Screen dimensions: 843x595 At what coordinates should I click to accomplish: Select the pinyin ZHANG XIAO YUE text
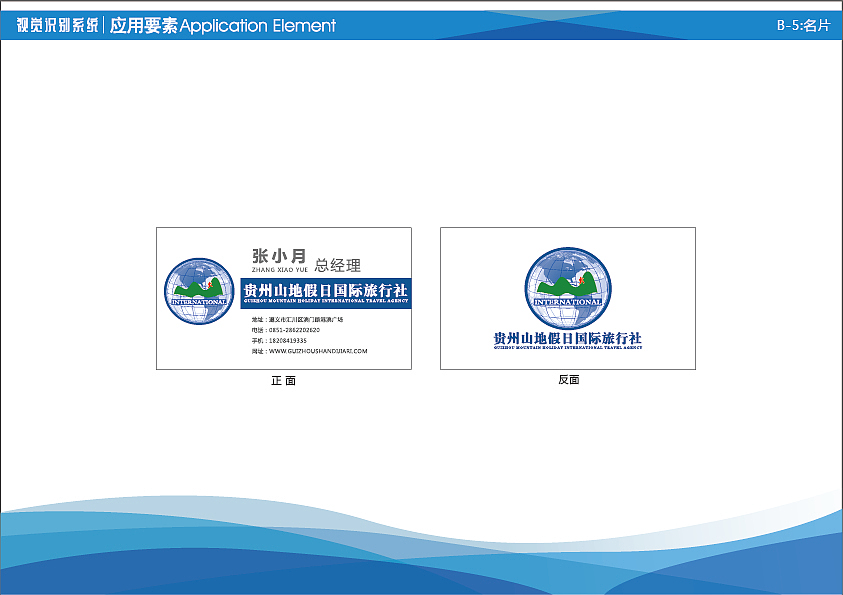click(280, 269)
